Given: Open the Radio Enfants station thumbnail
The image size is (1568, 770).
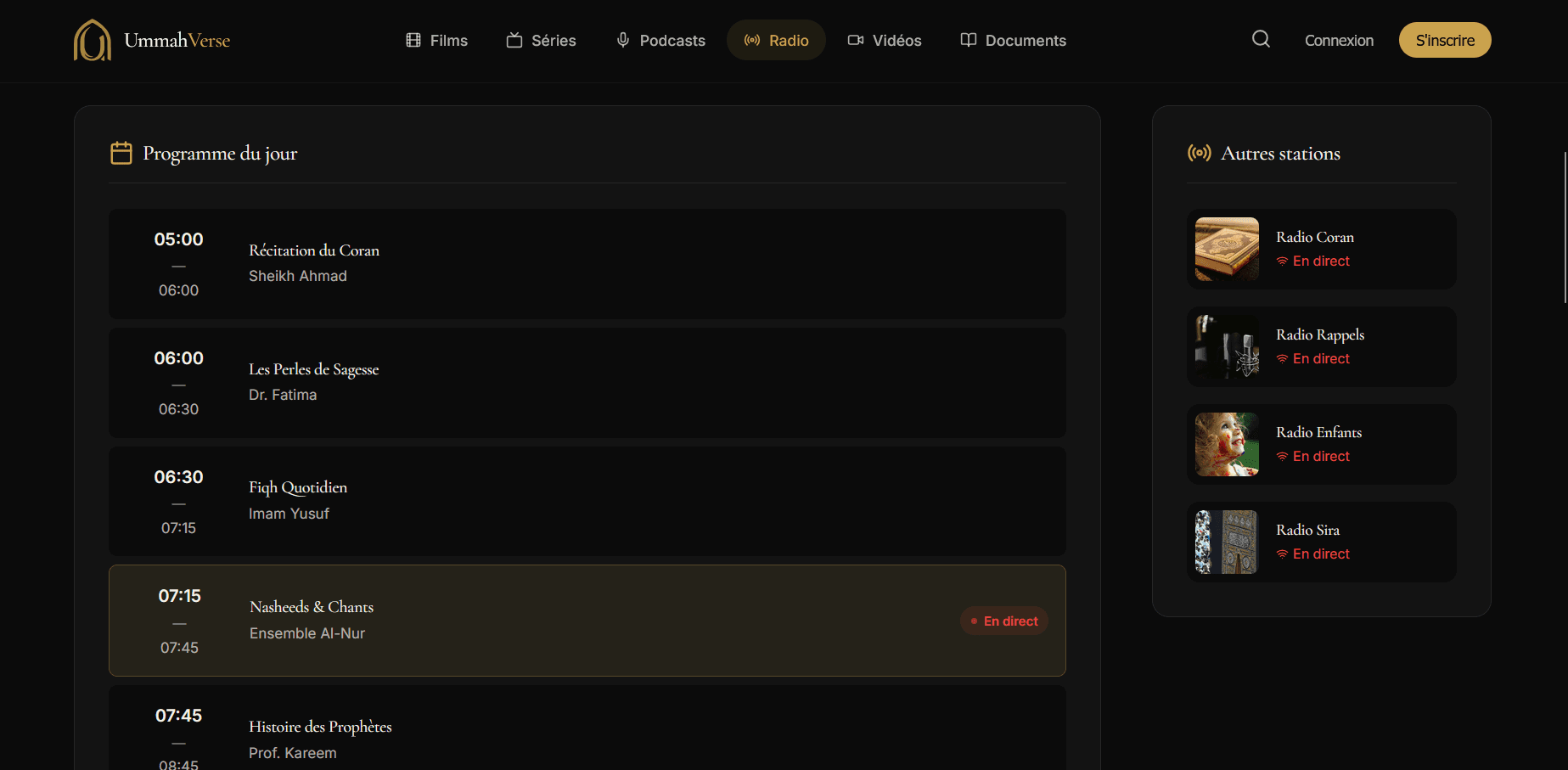Looking at the screenshot, I should click(1227, 444).
